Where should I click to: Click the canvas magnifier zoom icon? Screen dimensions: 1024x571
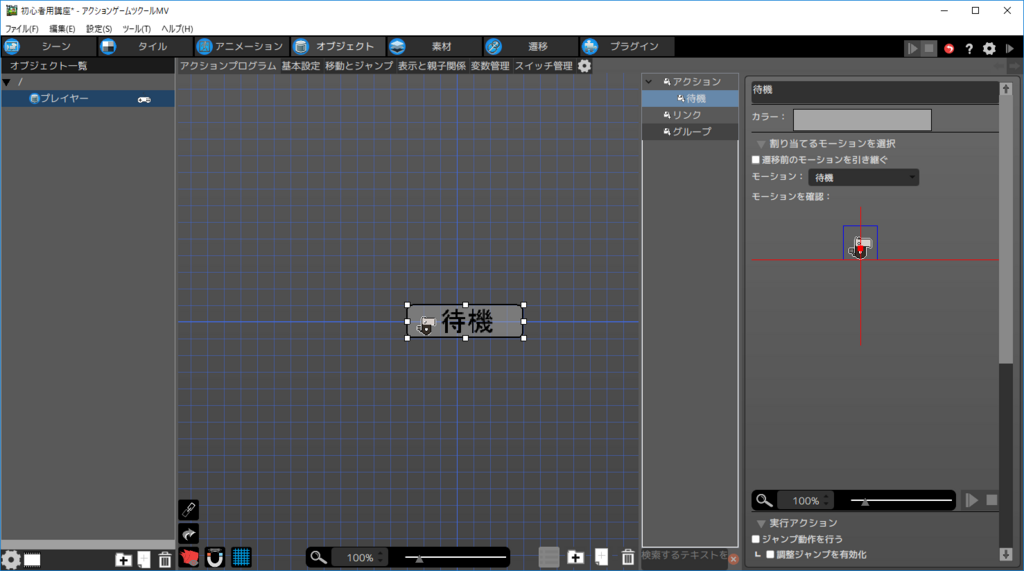318,557
